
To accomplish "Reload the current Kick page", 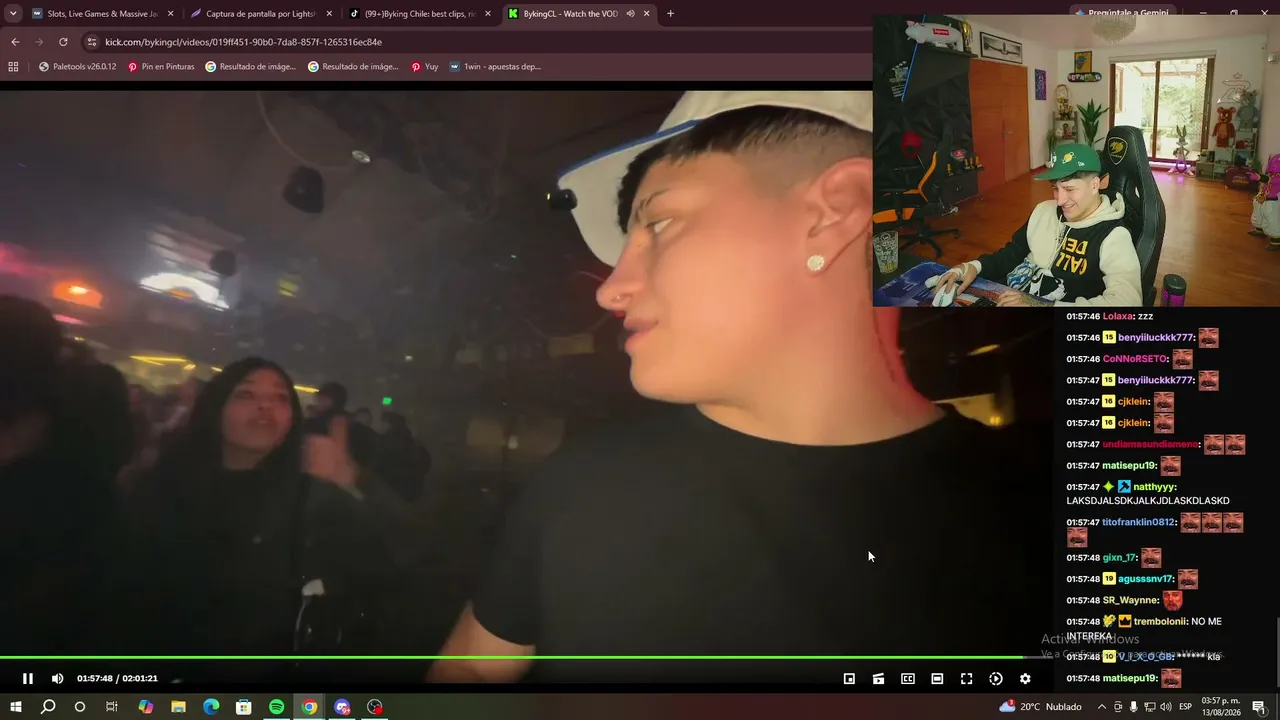I will tap(63, 42).
